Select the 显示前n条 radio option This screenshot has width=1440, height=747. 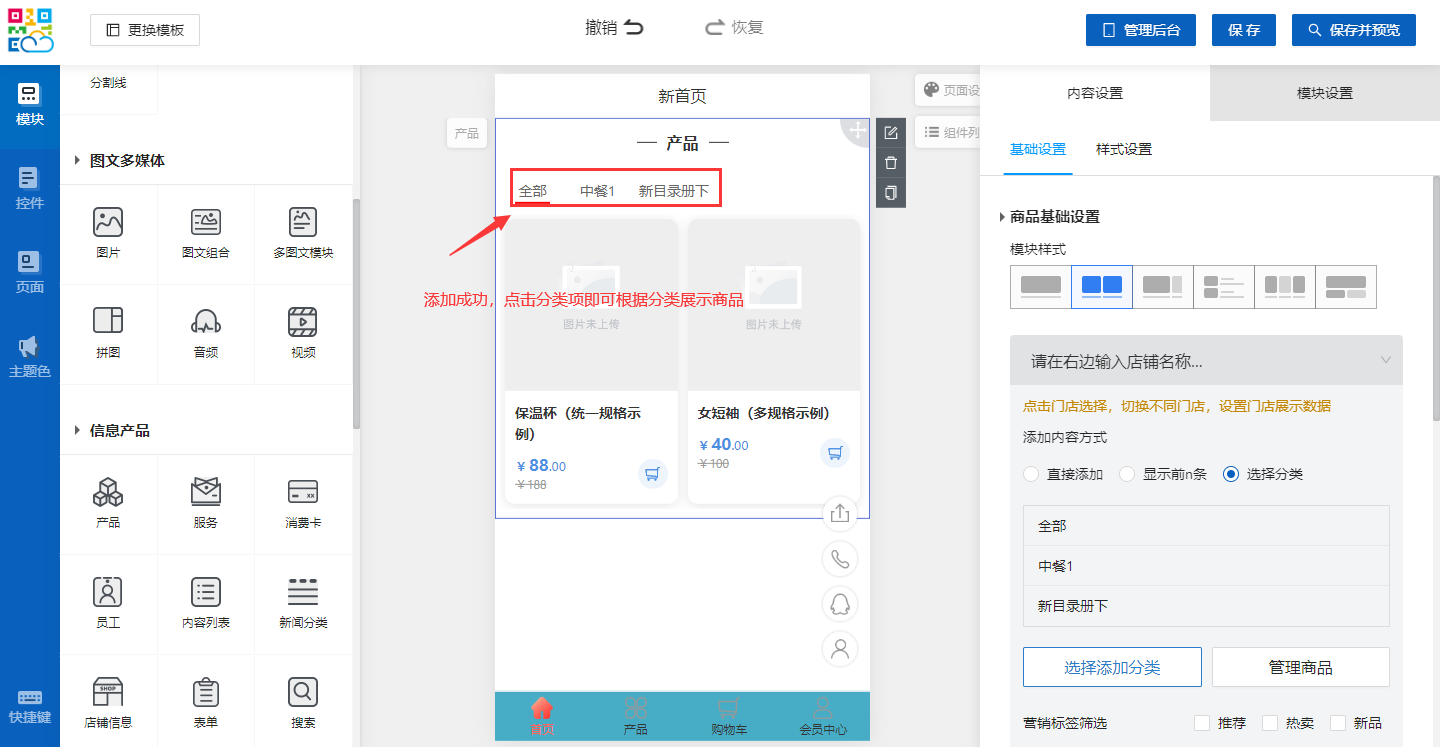1127,474
